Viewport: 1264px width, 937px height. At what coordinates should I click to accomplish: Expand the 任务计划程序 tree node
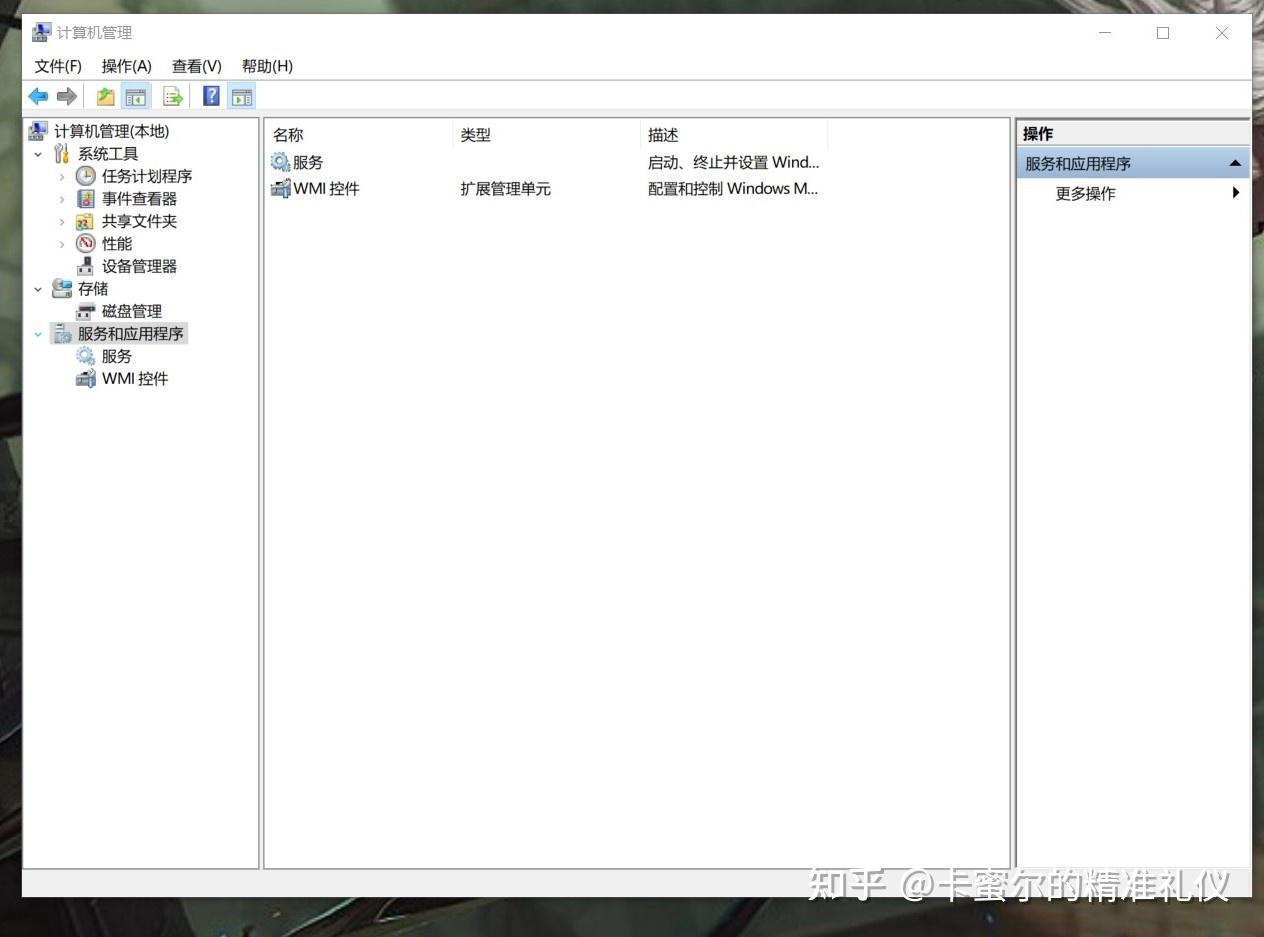pyautogui.click(x=62, y=176)
